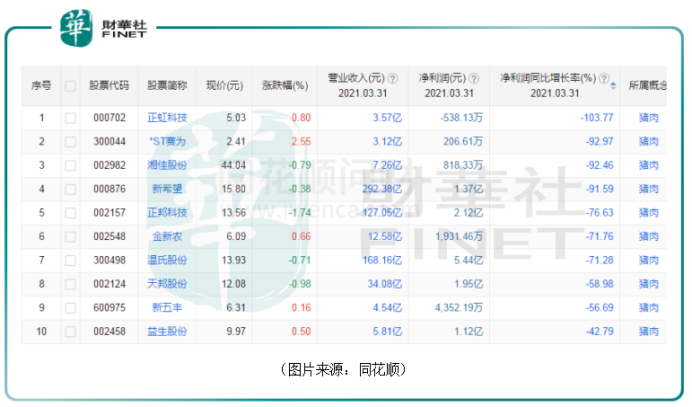Click growth rate value -76.63
The height and width of the screenshot is (407, 692).
coord(599,213)
